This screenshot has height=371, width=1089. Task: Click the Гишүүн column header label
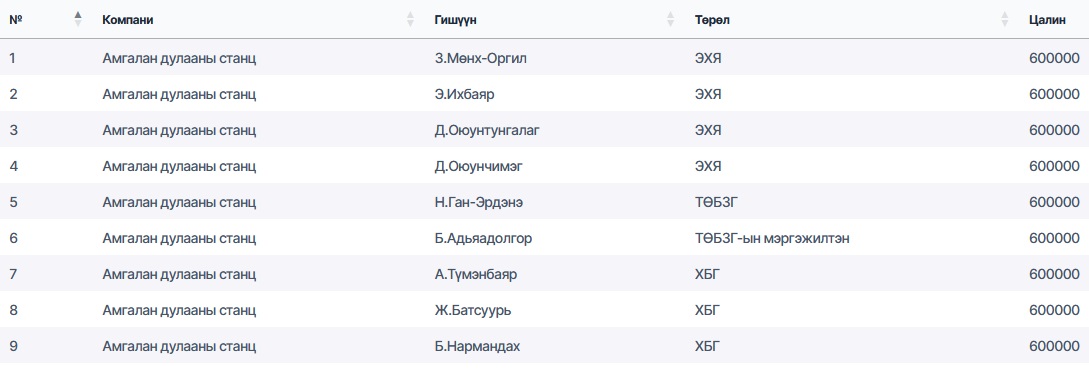pos(456,20)
